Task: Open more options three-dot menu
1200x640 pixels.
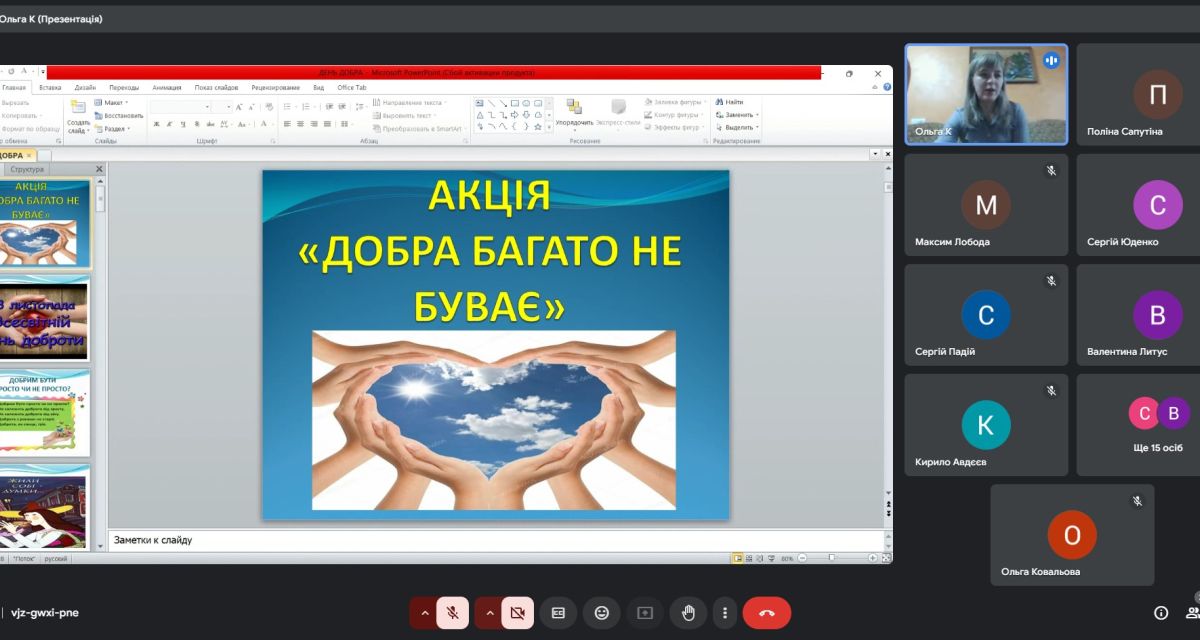Action: 725,613
